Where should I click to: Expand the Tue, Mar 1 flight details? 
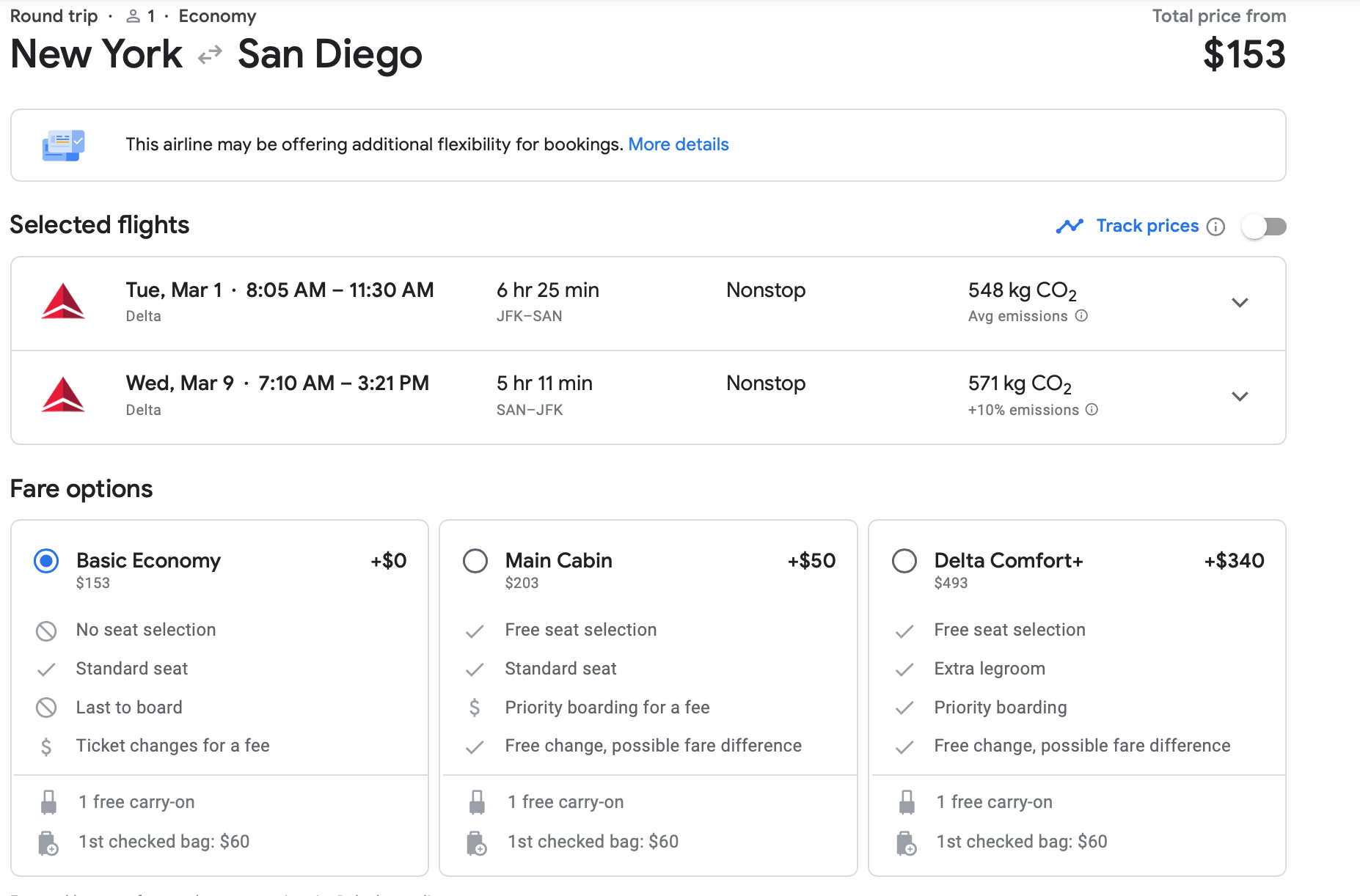1240,303
